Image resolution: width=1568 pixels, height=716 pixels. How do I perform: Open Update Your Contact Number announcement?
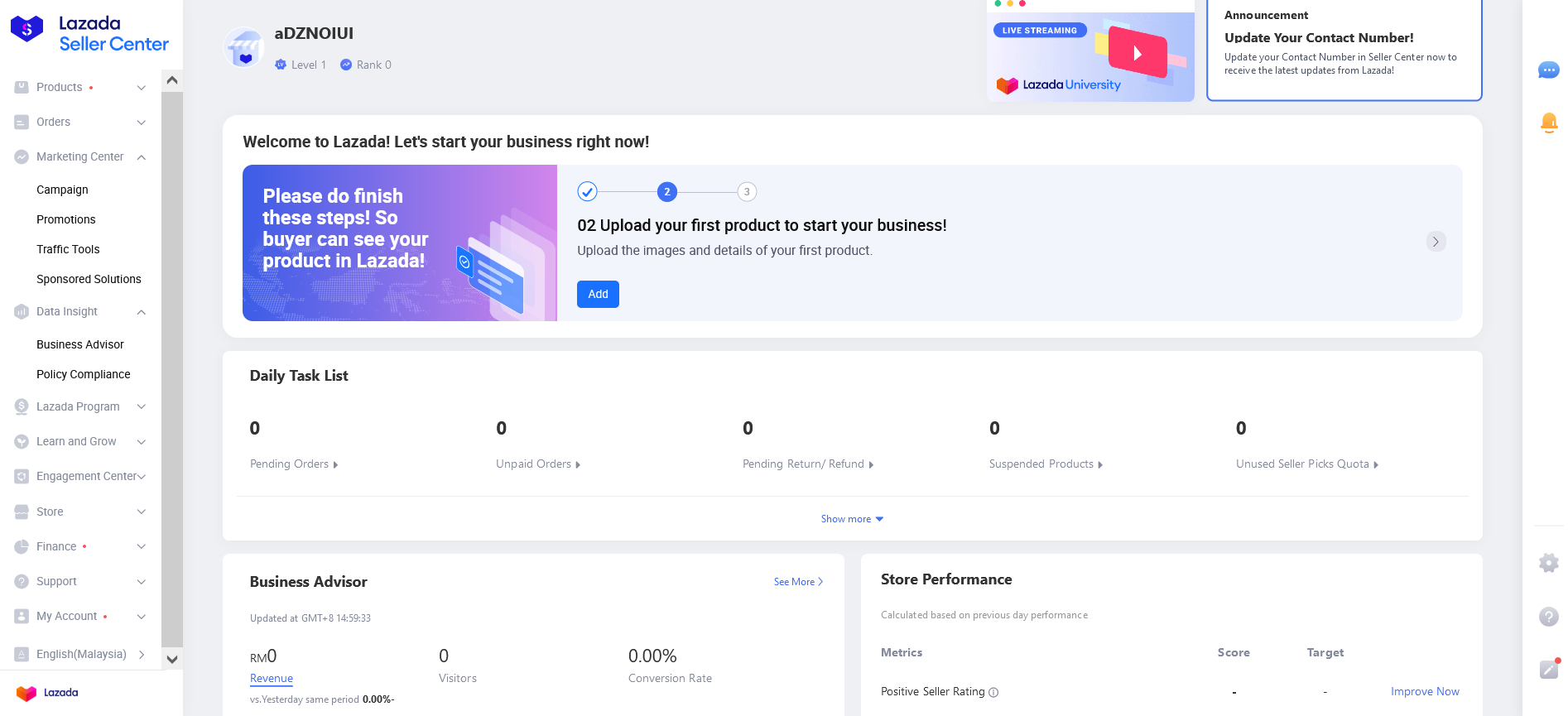(1344, 50)
